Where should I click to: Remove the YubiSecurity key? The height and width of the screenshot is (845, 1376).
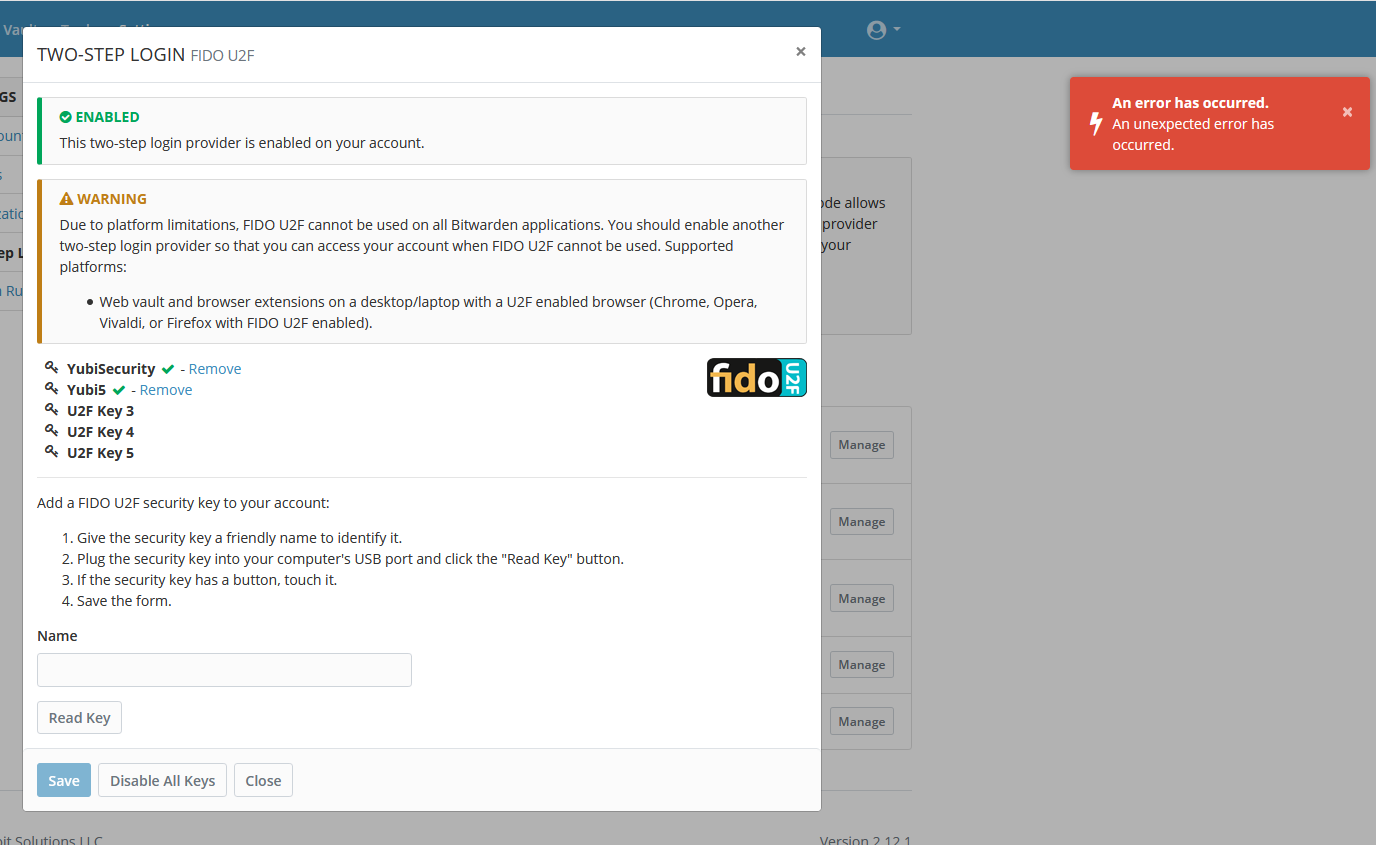[x=215, y=369]
